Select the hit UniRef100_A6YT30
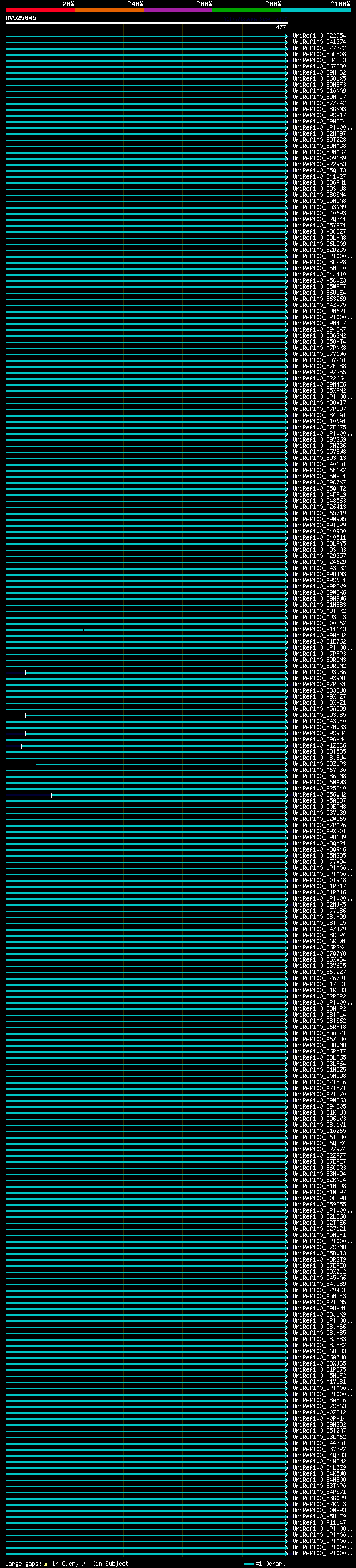The image size is (356, 1568). click(x=319, y=770)
